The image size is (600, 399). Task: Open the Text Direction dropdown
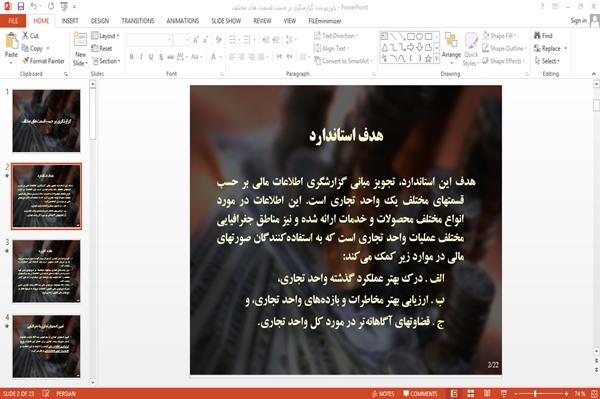[336, 36]
